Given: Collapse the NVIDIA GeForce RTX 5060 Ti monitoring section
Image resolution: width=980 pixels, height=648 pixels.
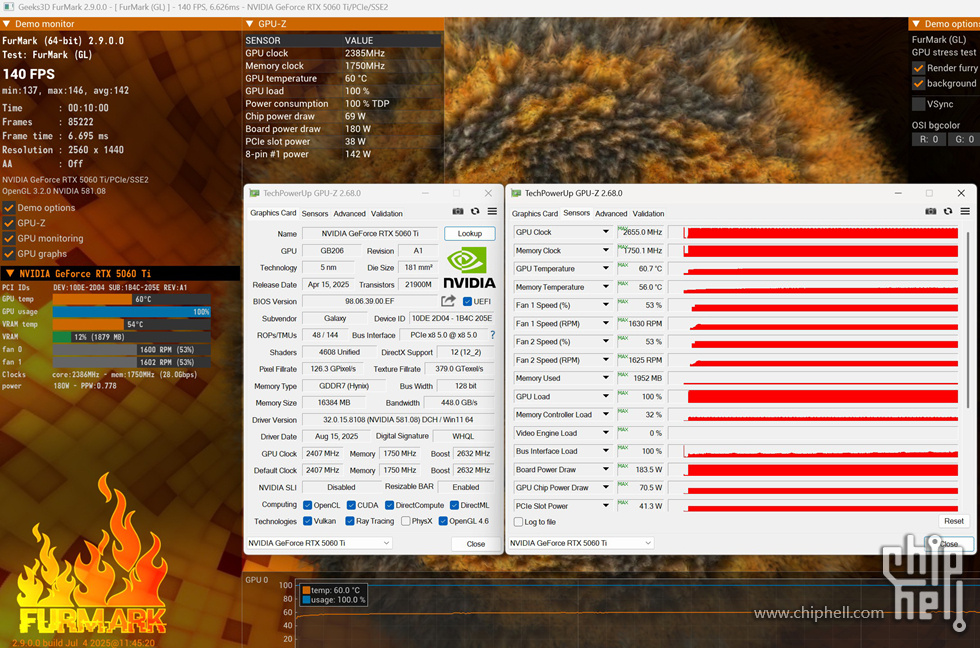Looking at the screenshot, I should click(x=10, y=273).
